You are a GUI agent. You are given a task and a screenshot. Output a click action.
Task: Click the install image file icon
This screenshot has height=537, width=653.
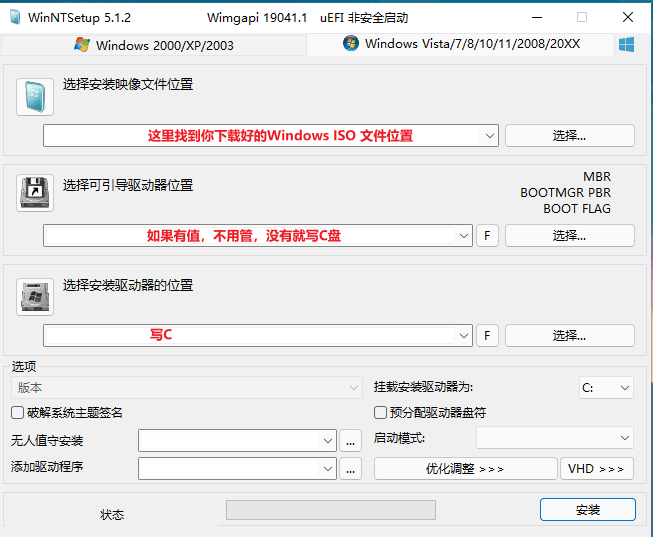[x=35, y=97]
